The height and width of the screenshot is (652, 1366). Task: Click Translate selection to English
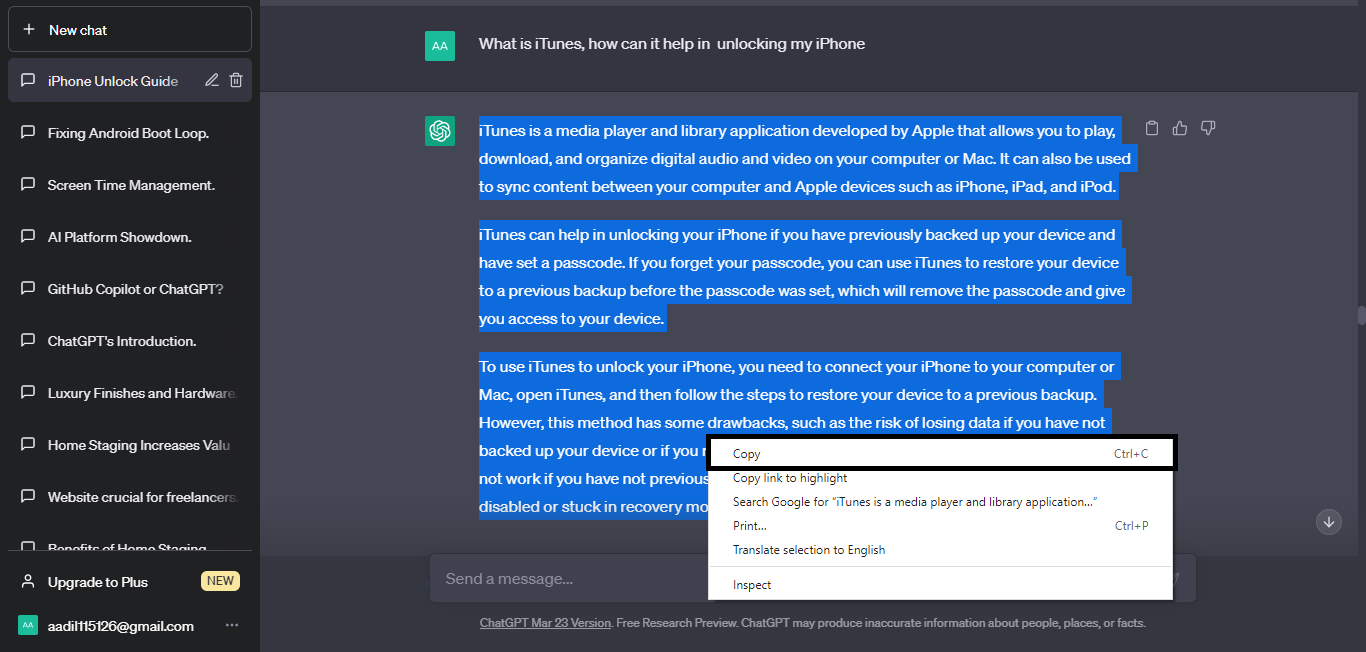pyautogui.click(x=809, y=550)
